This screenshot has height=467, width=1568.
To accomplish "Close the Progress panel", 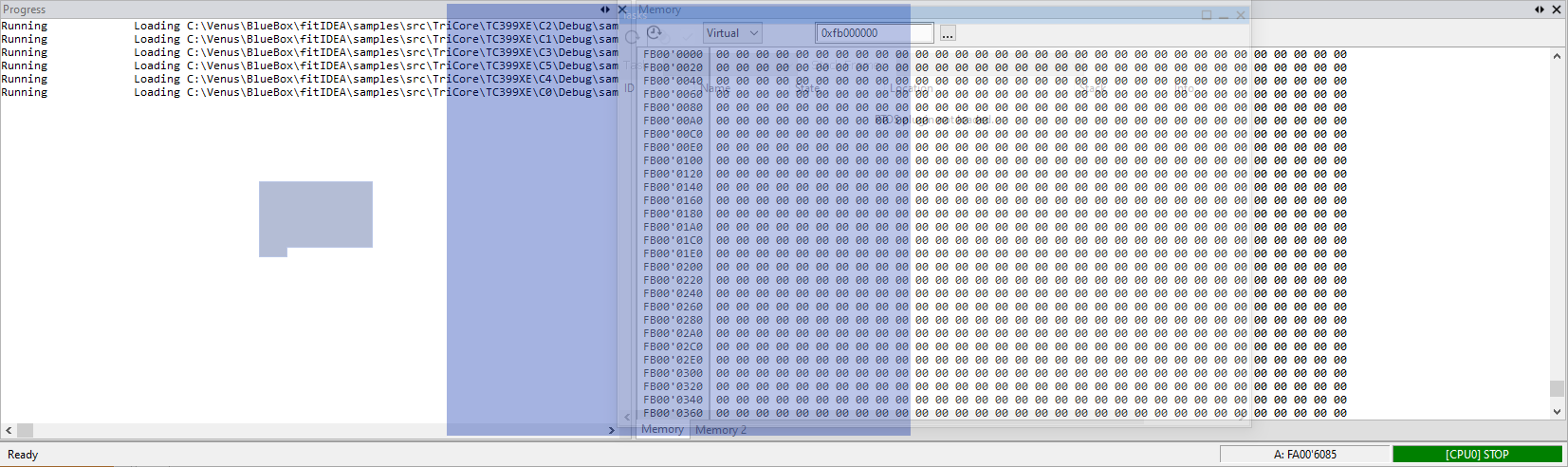I will pos(622,9).
